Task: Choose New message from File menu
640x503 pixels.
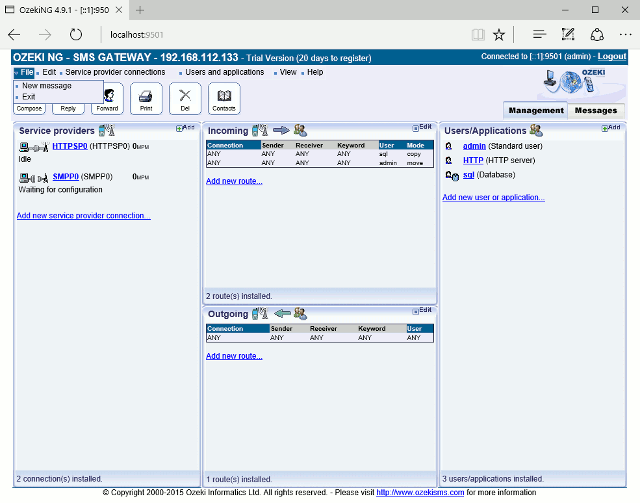Action: click(47, 86)
